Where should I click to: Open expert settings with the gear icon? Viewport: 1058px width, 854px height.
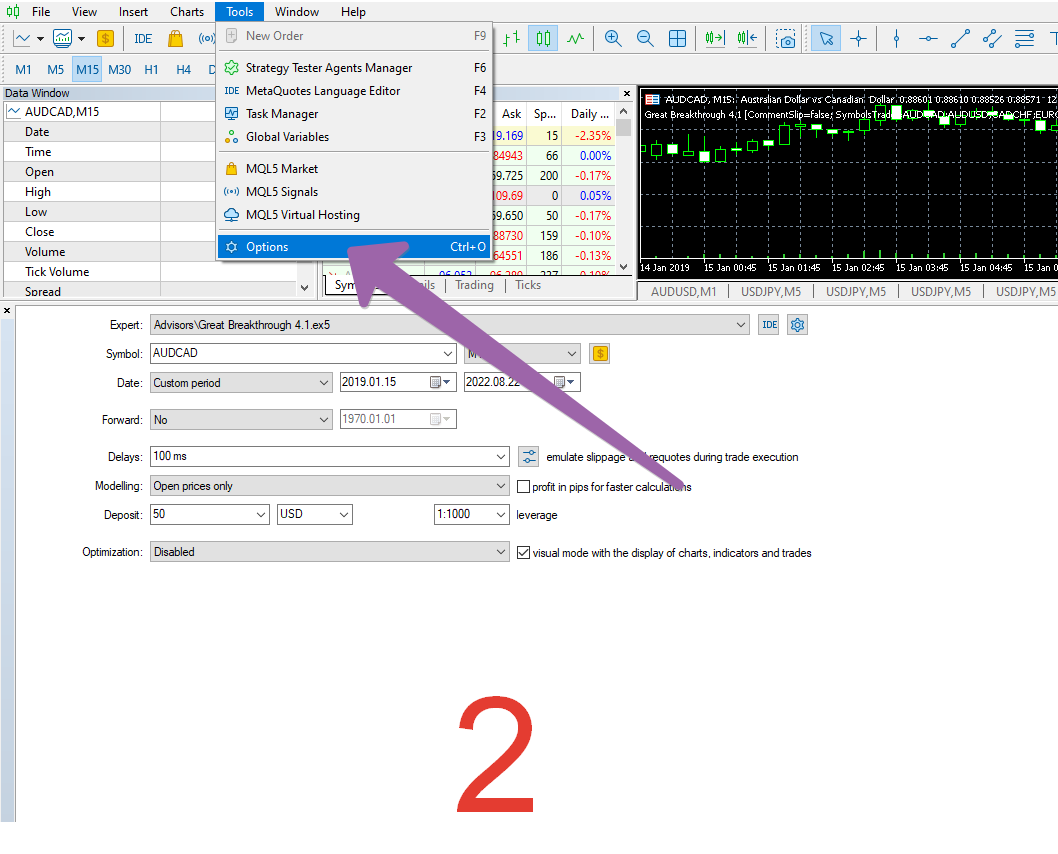(x=798, y=324)
